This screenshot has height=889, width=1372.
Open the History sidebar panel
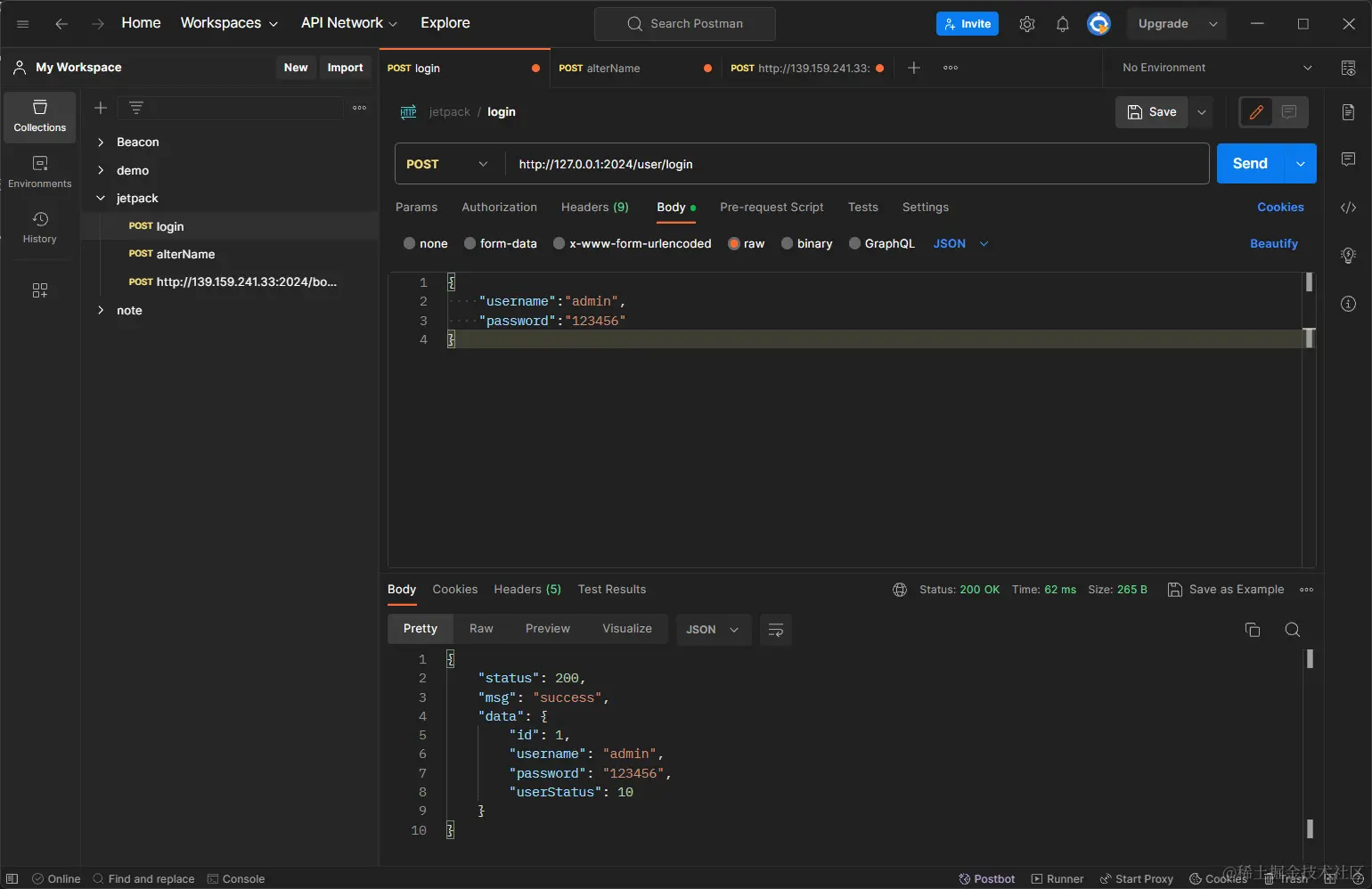point(40,227)
